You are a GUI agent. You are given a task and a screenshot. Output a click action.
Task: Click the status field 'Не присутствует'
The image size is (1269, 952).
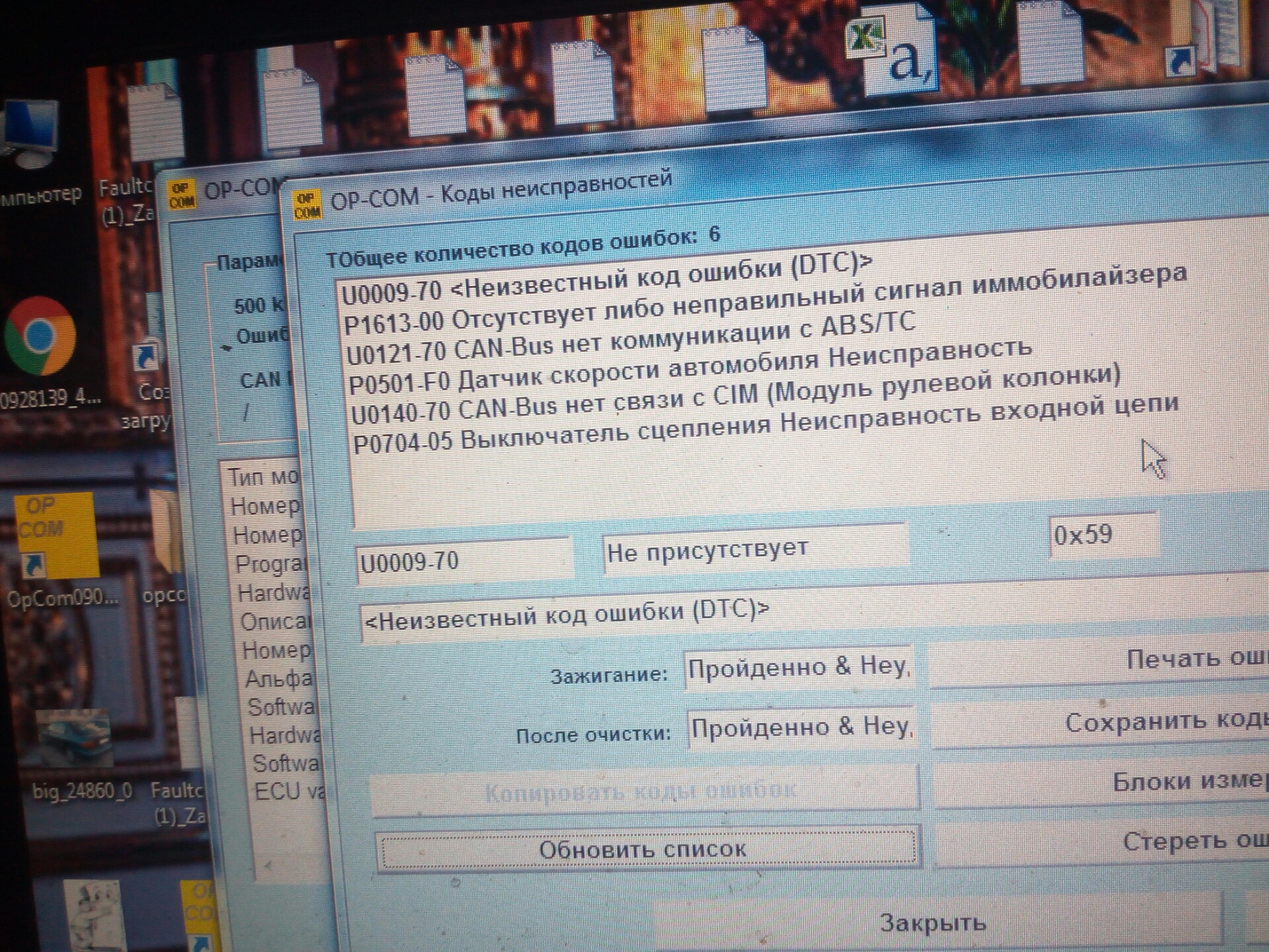click(755, 550)
